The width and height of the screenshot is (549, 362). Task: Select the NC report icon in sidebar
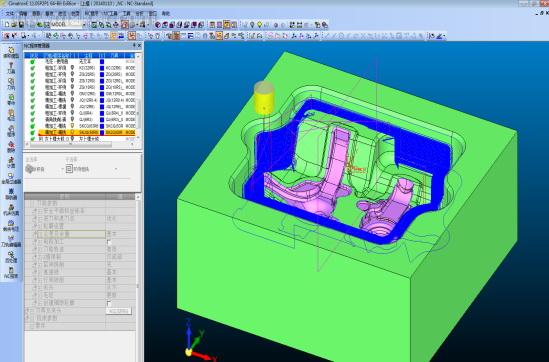[x=11, y=273]
